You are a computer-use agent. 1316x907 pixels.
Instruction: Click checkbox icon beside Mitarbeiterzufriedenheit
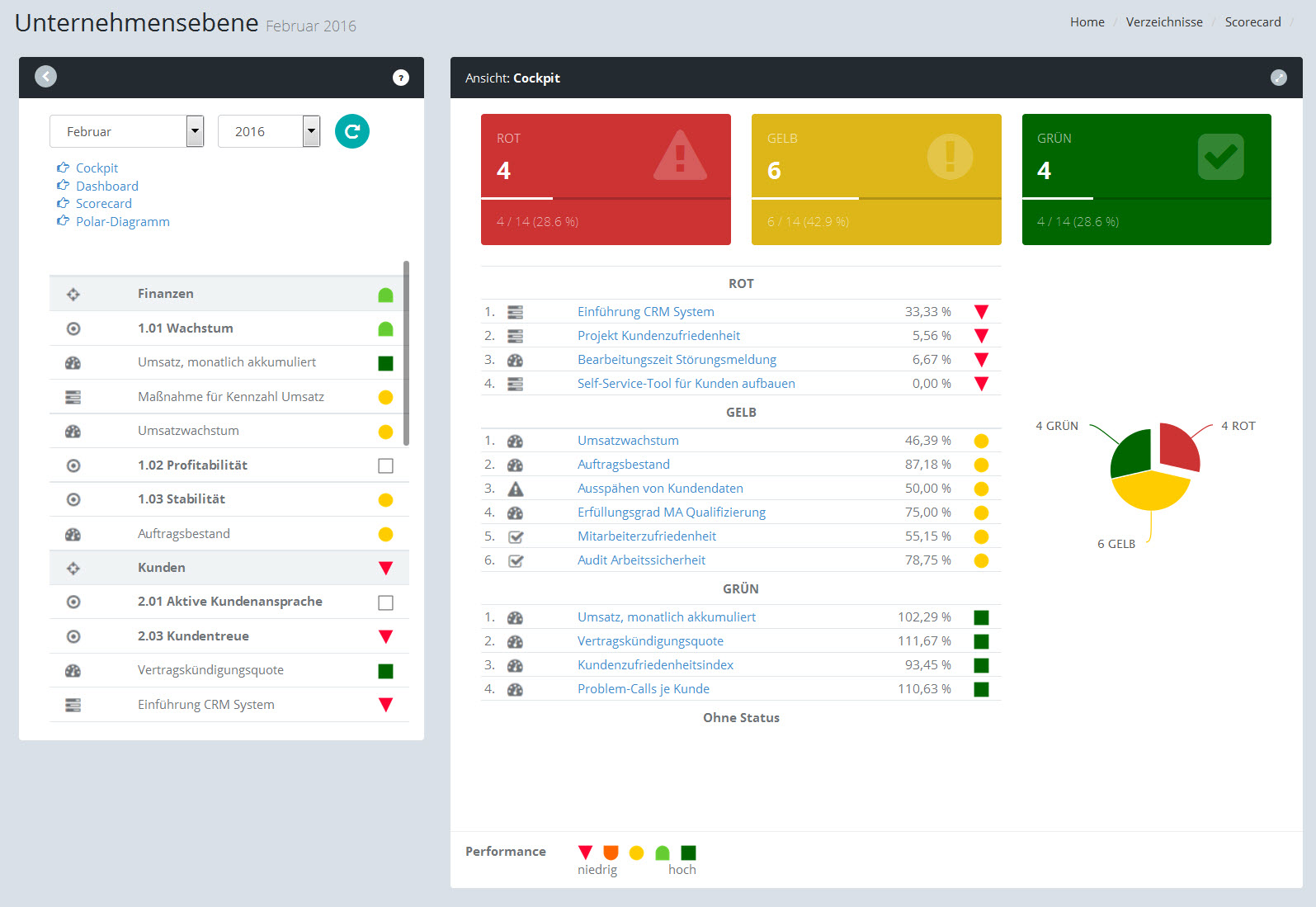tap(516, 537)
